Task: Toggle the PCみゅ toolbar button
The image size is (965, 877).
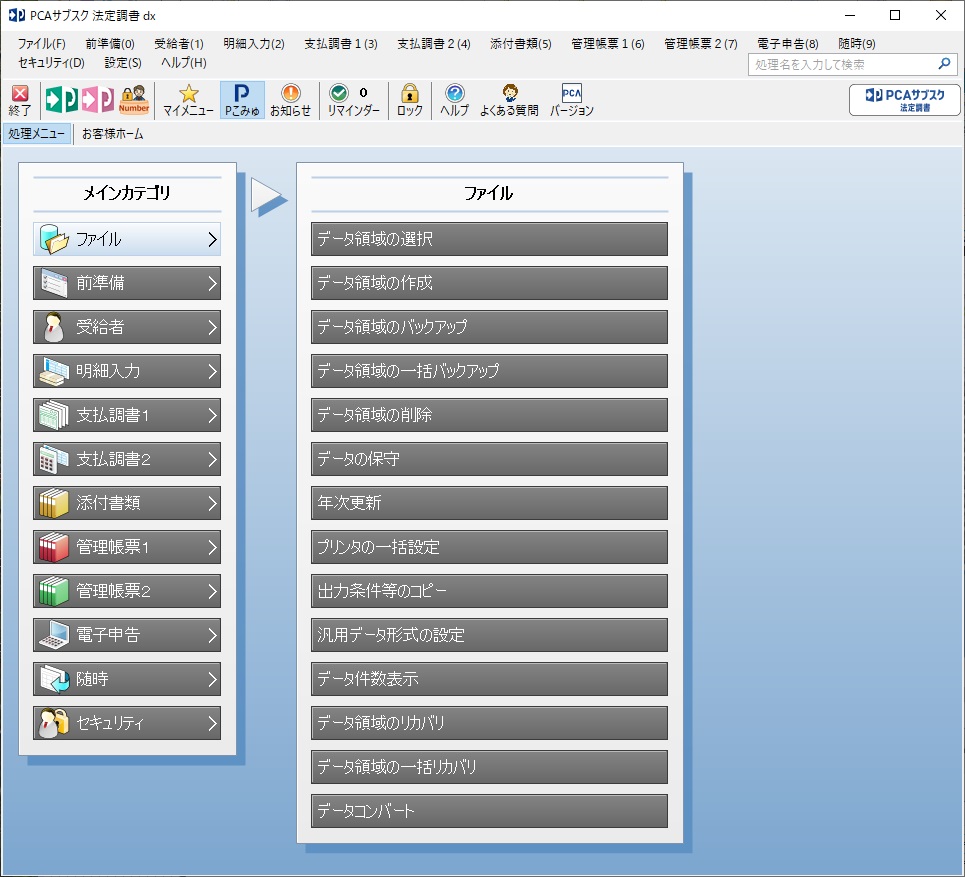Action: (x=242, y=100)
